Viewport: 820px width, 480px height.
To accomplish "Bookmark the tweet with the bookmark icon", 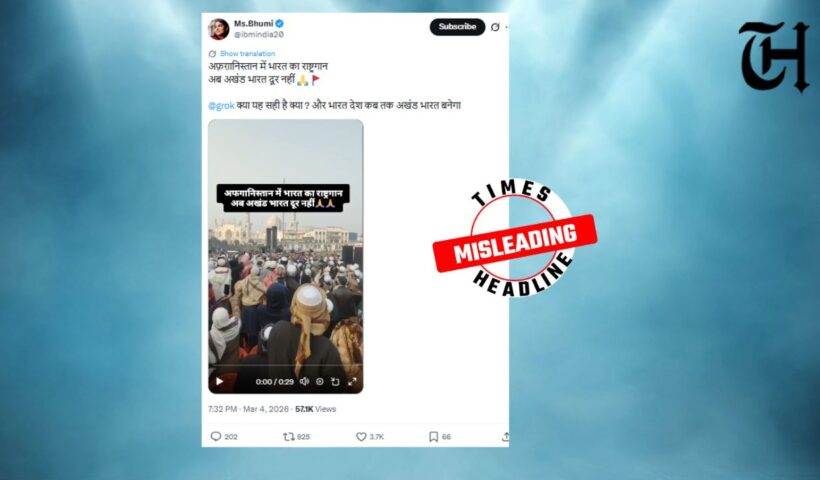I will pos(434,436).
